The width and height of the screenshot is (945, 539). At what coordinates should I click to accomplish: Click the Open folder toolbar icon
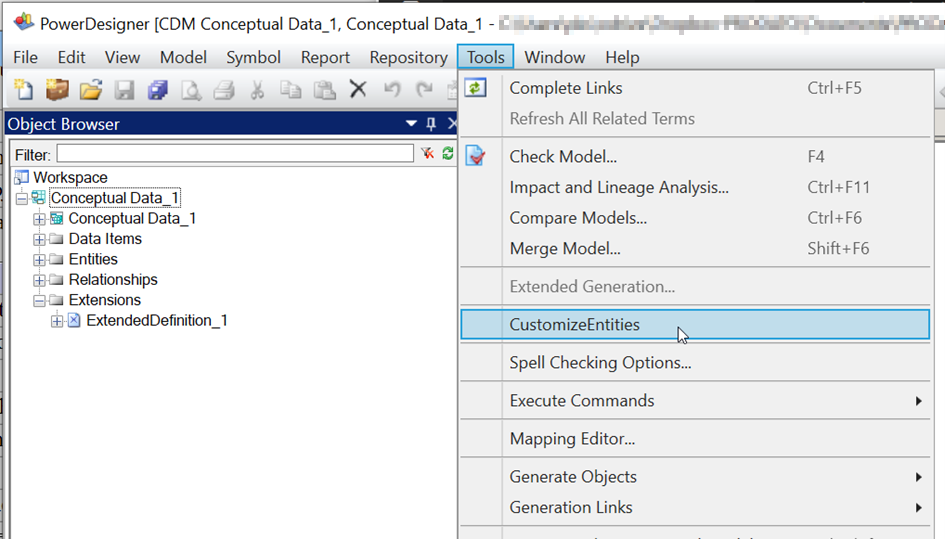click(90, 90)
